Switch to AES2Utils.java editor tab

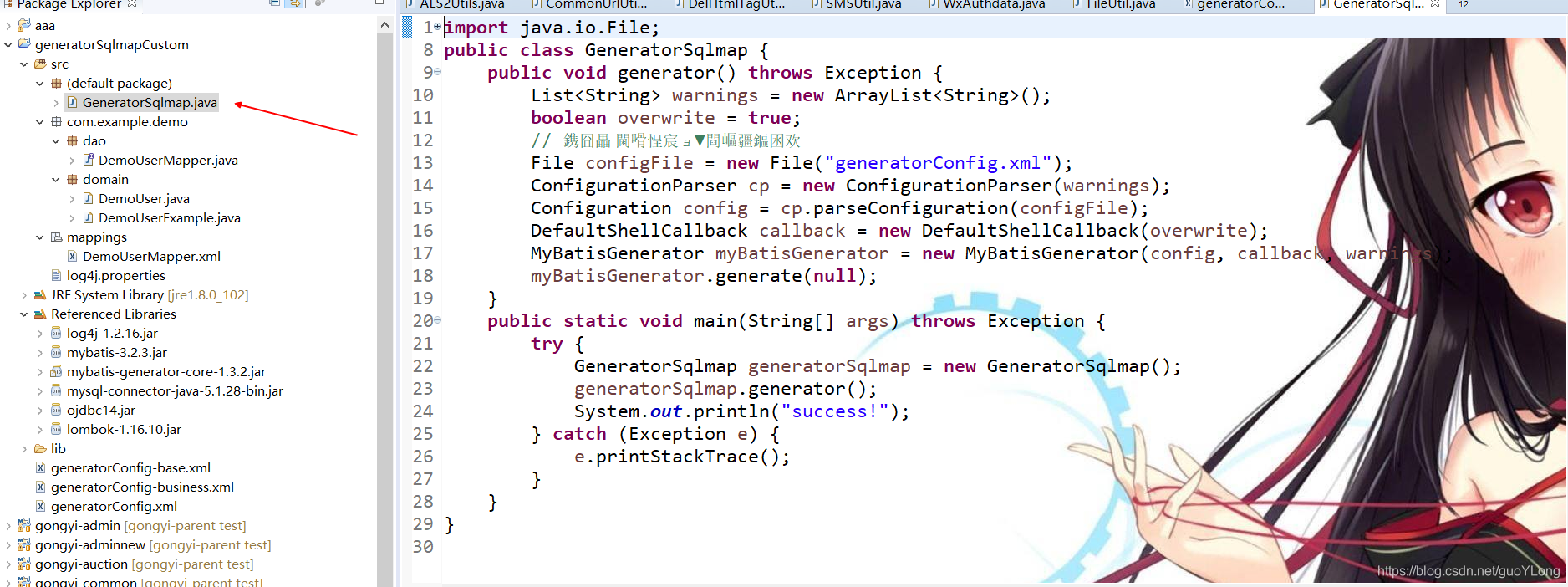(x=461, y=4)
